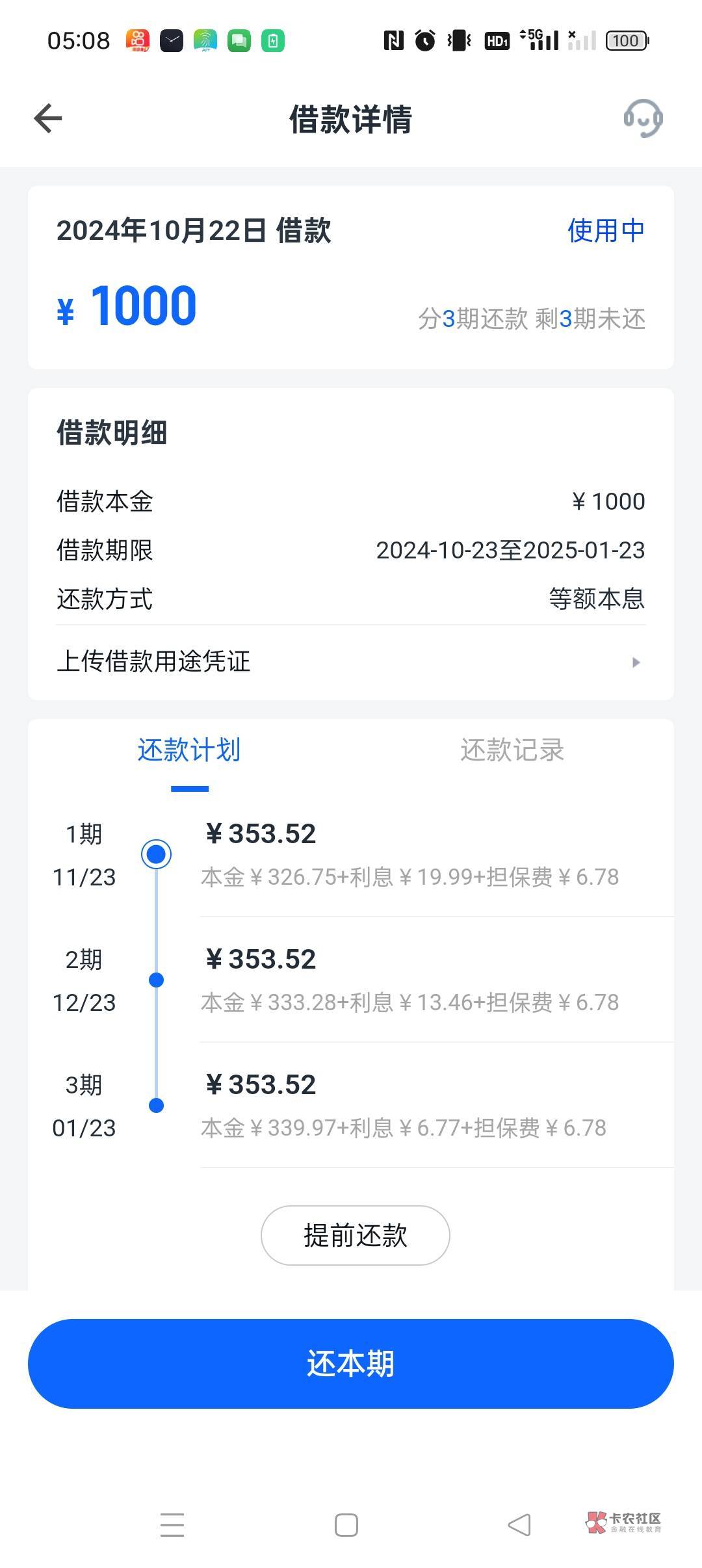
Task: Tap the 使用中 loan status label
Action: (x=606, y=231)
